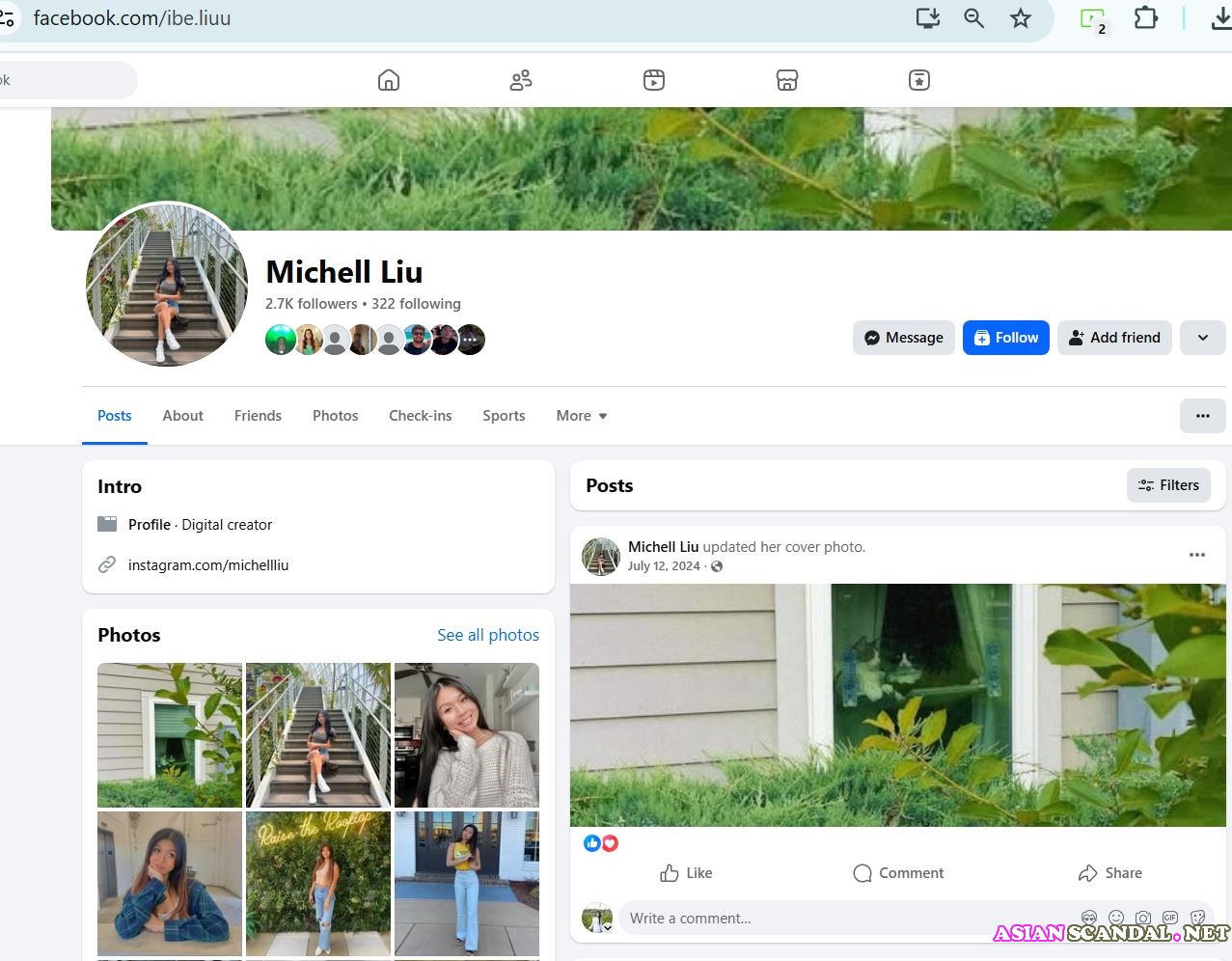Click the Add friend button
This screenshot has height=961, width=1232.
coord(1114,338)
